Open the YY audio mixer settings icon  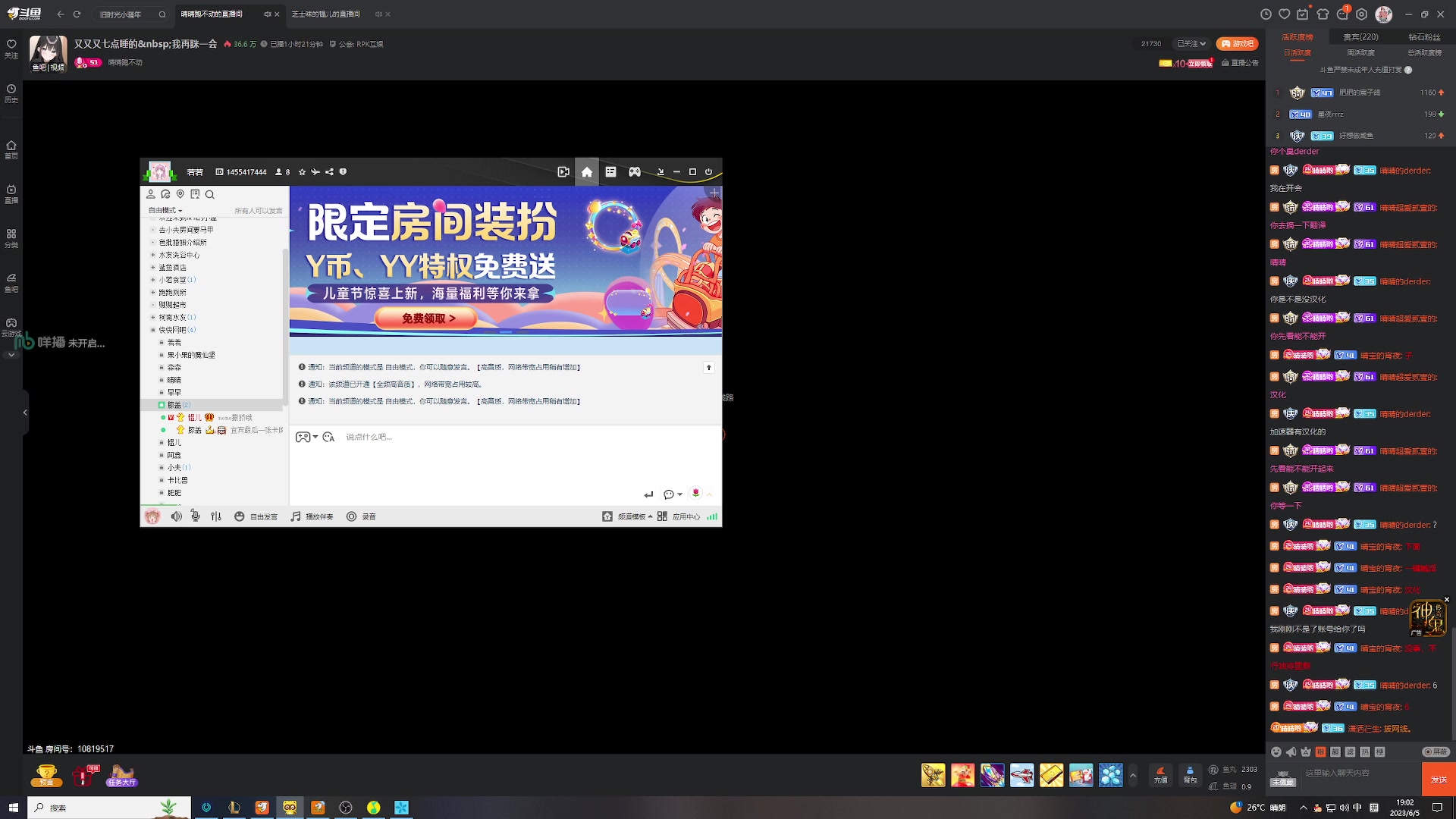pos(216,516)
